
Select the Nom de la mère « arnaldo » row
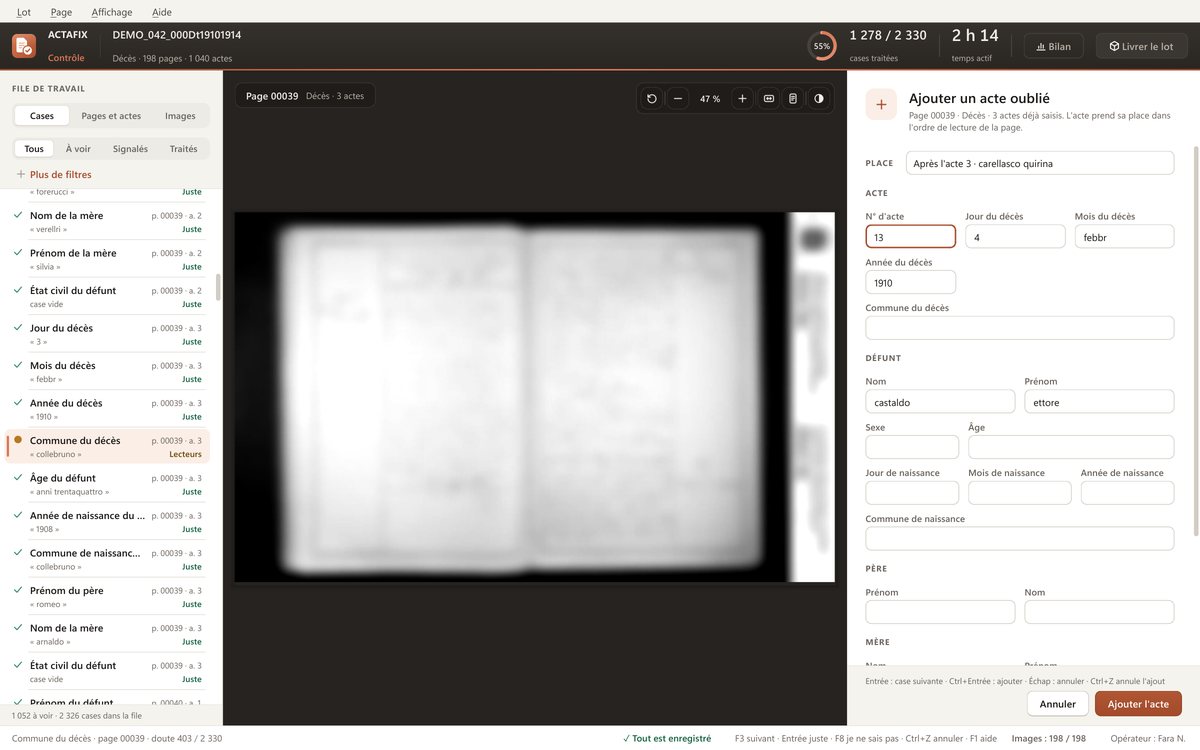107,634
